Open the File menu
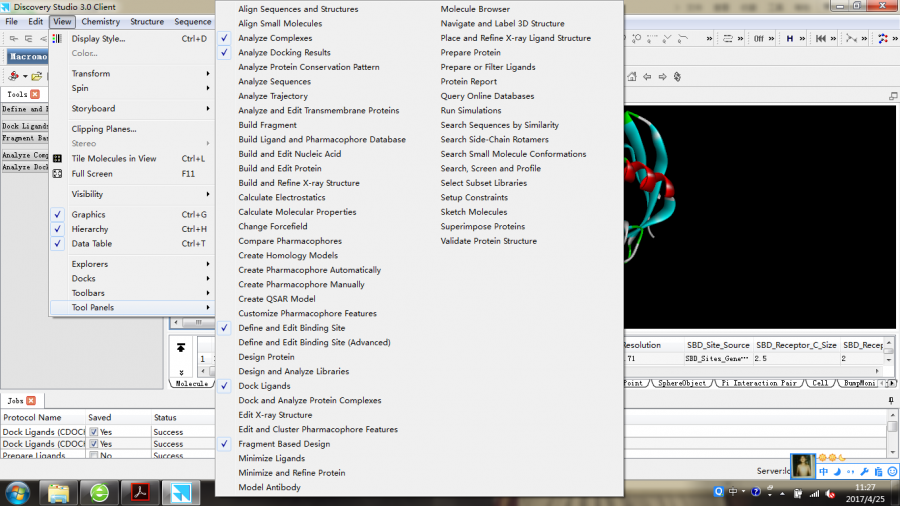This screenshot has width=900, height=506. click(x=11, y=22)
